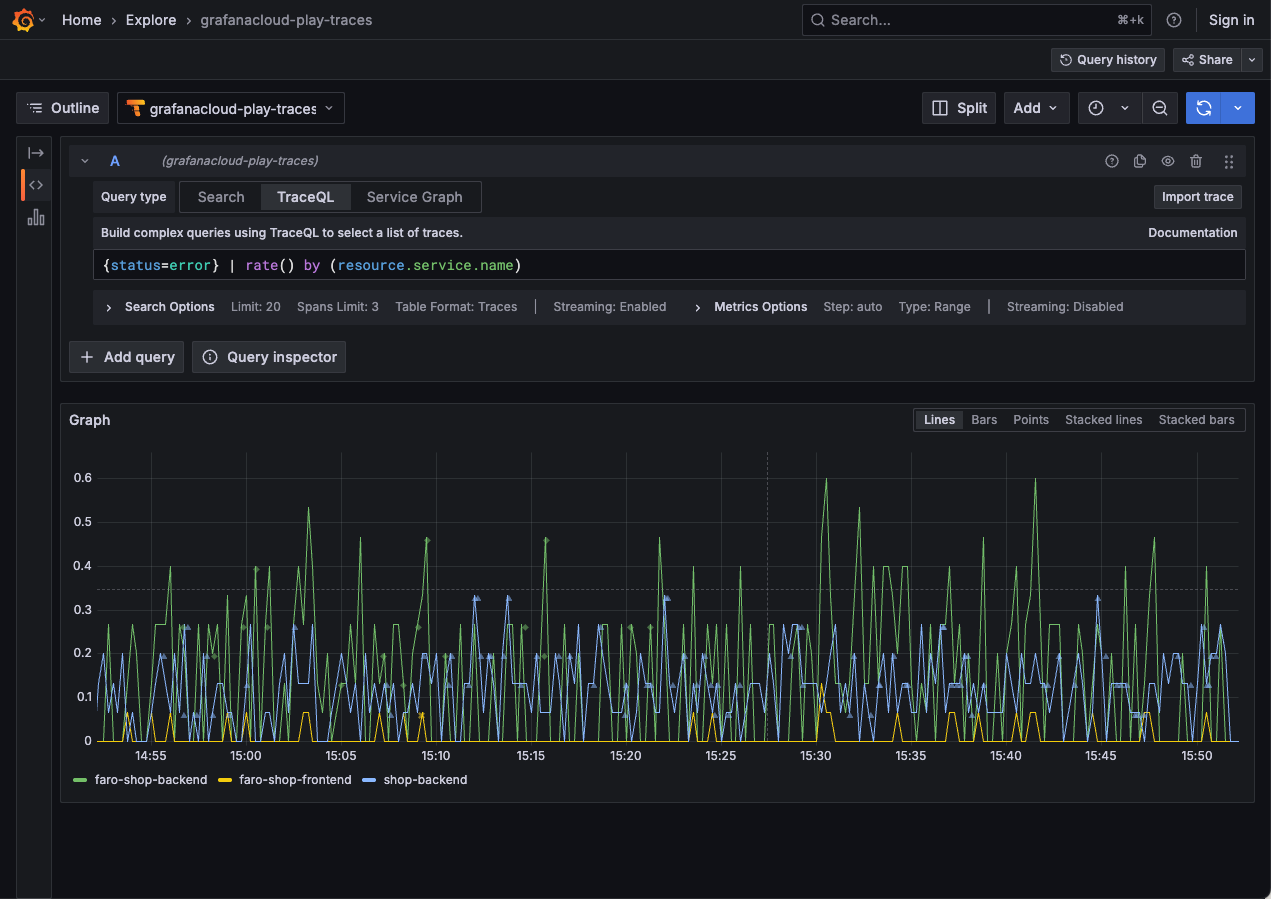Click the code editor icon in the left sidebar
The width and height of the screenshot is (1271, 899).
click(x=36, y=185)
